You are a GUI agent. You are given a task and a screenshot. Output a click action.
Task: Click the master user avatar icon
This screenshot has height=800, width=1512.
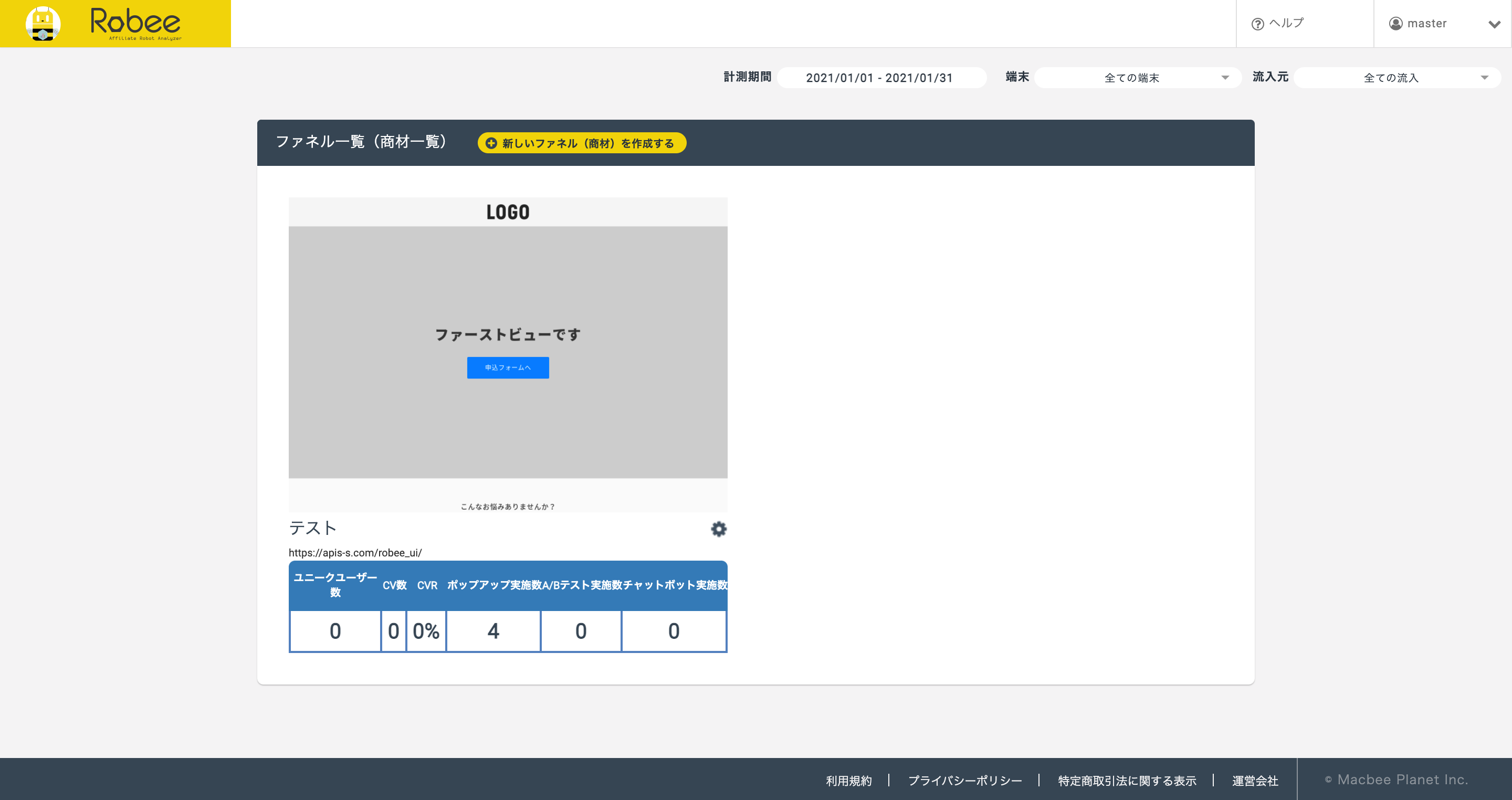pos(1396,24)
